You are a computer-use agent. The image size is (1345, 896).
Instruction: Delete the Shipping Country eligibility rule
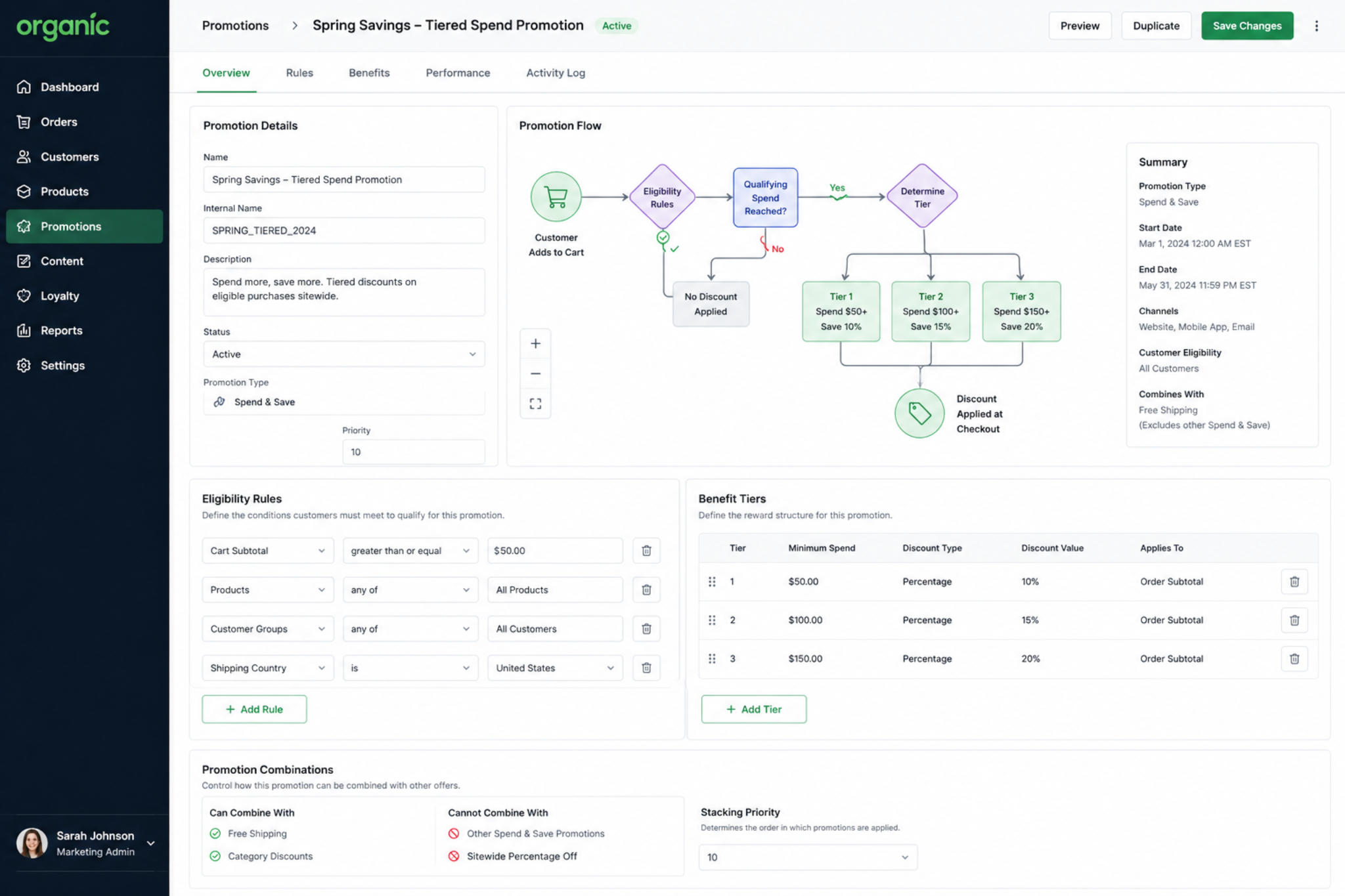click(646, 668)
